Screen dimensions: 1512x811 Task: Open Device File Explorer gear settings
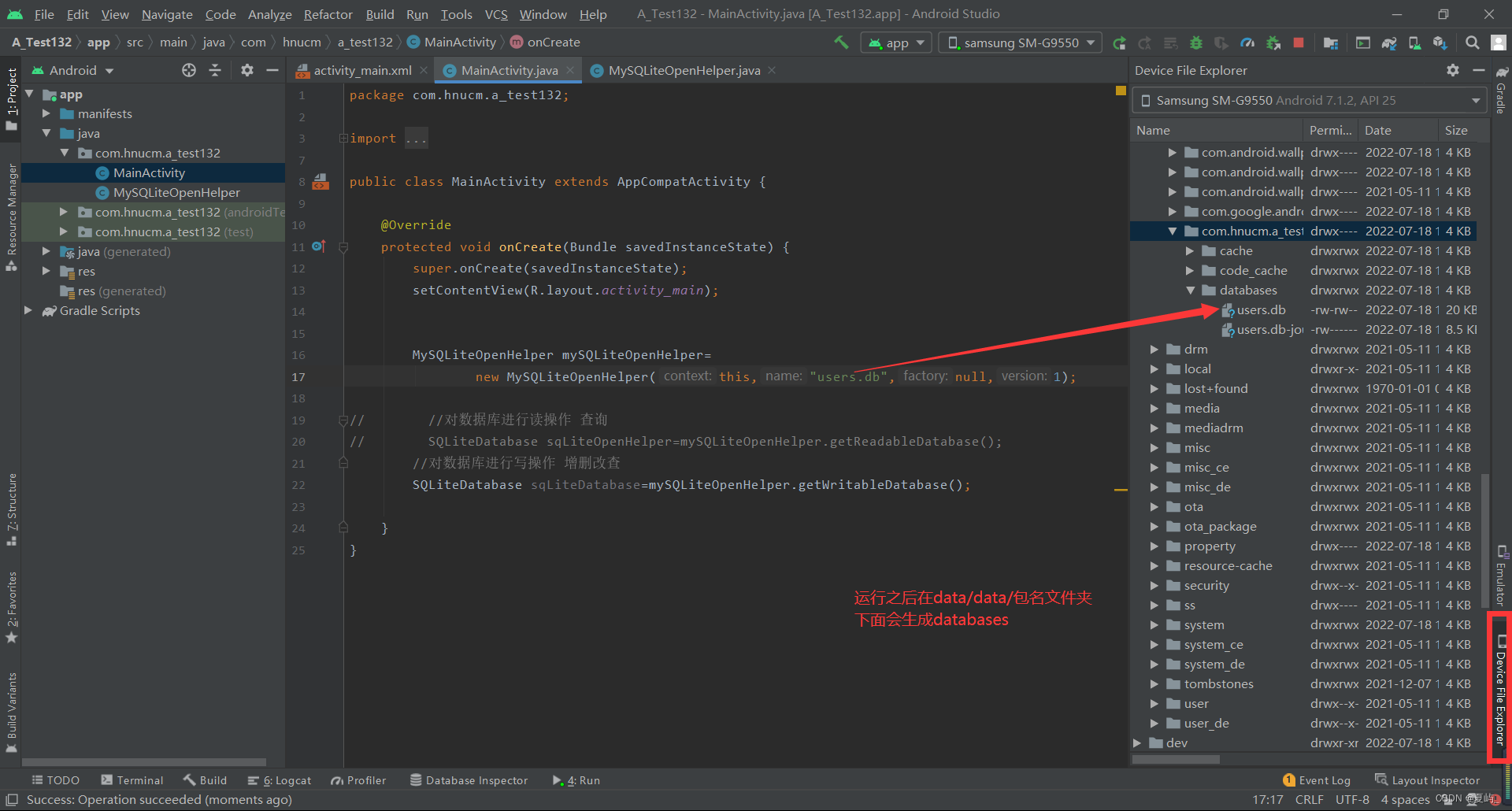click(x=1453, y=70)
